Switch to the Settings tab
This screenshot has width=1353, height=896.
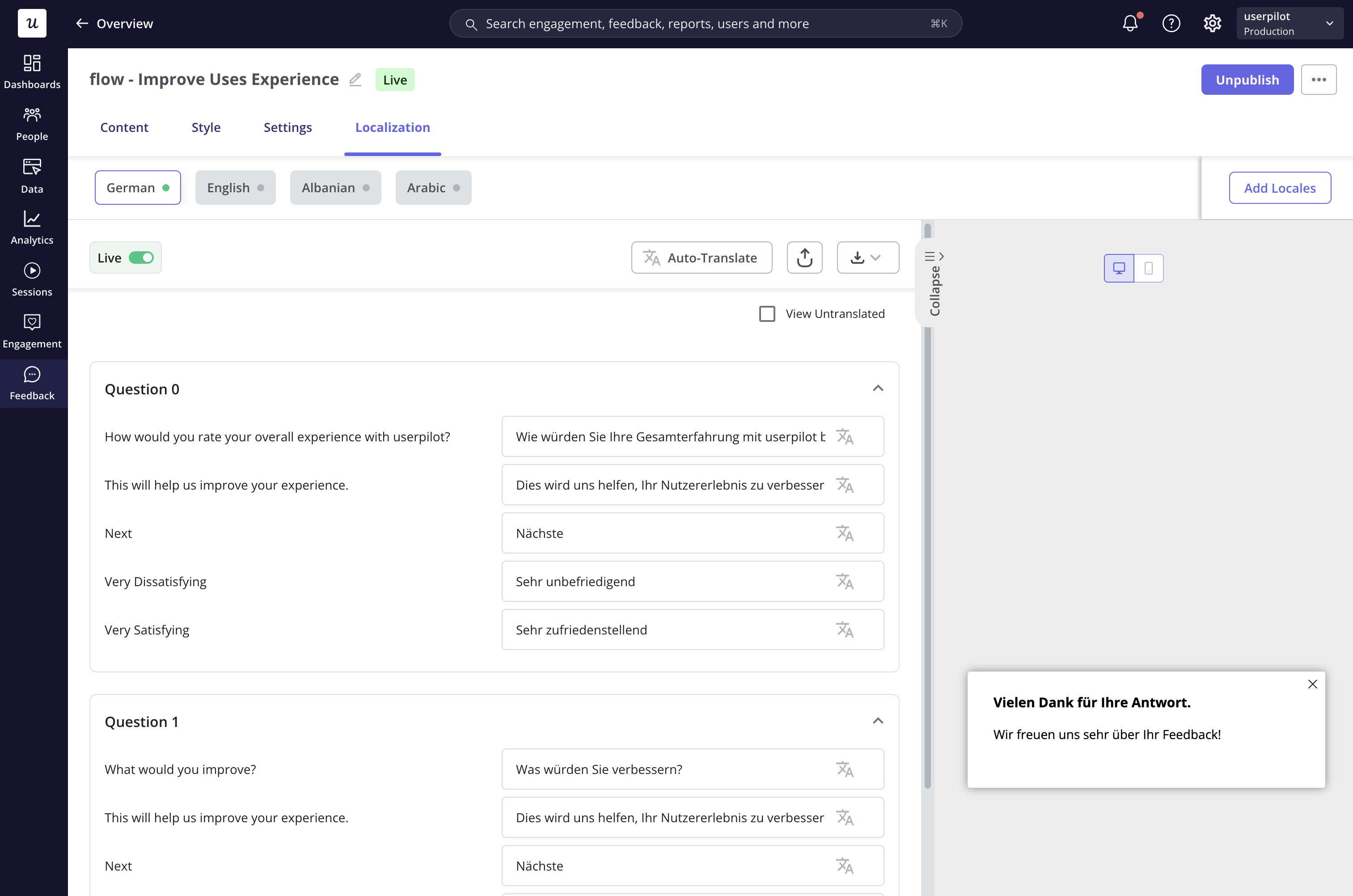tap(288, 127)
